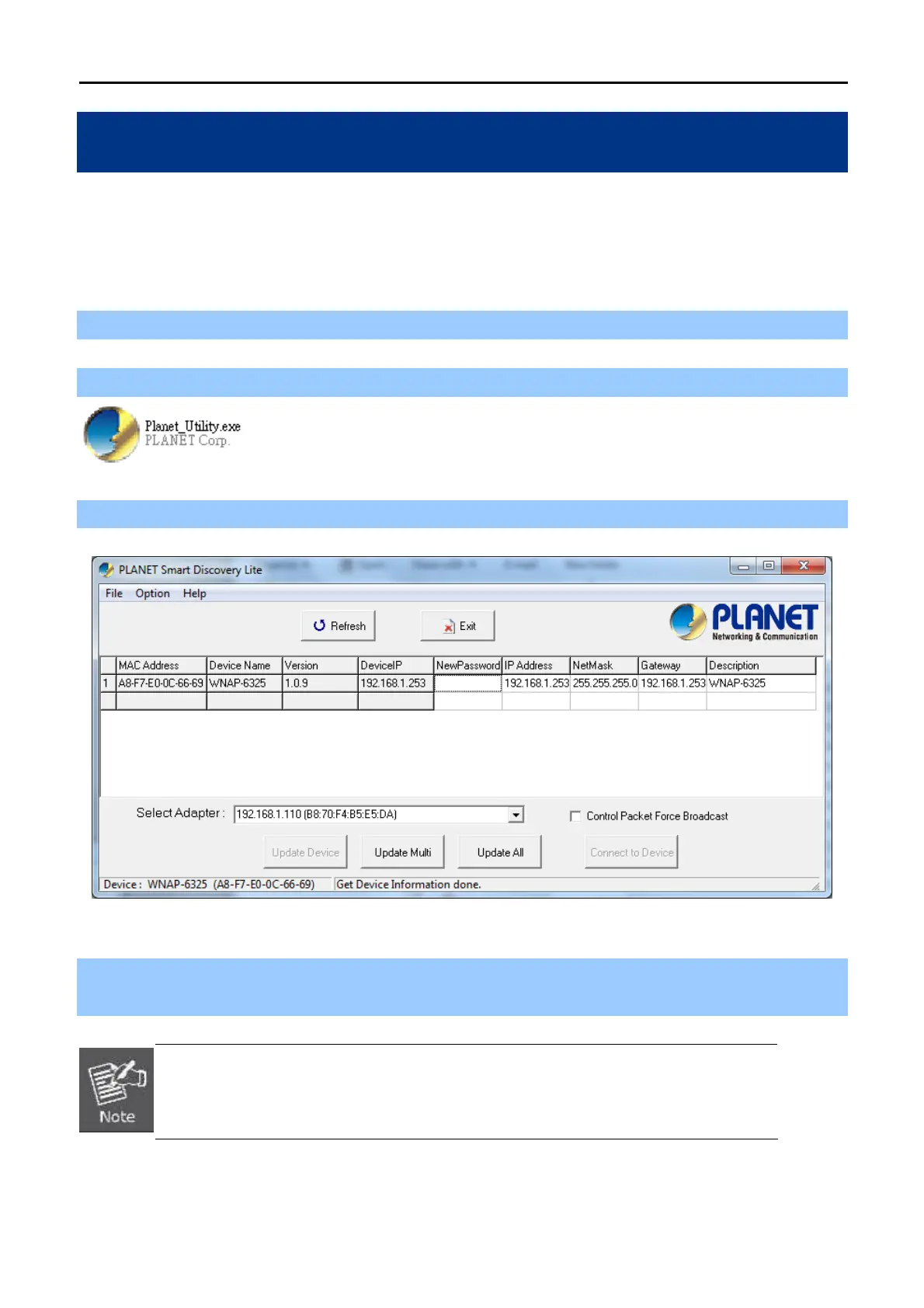Click the Update Device button

pyautogui.click(x=305, y=852)
